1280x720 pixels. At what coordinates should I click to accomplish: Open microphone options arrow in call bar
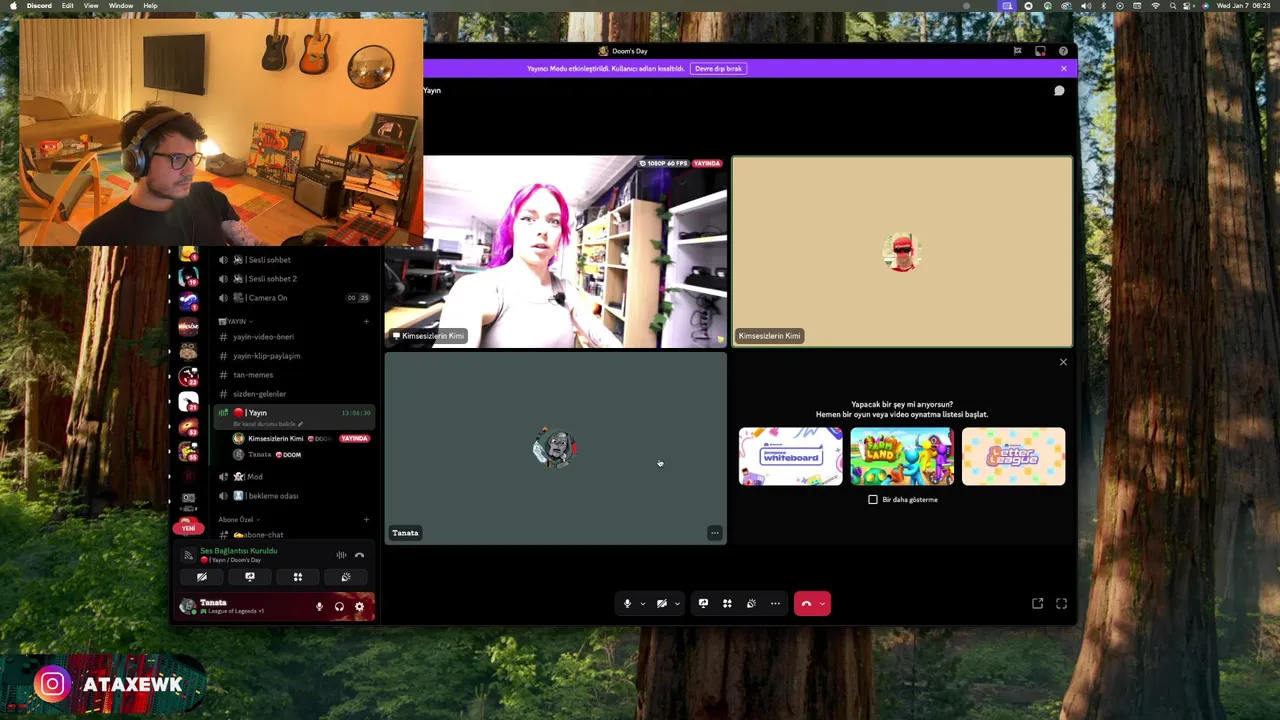[x=642, y=604]
